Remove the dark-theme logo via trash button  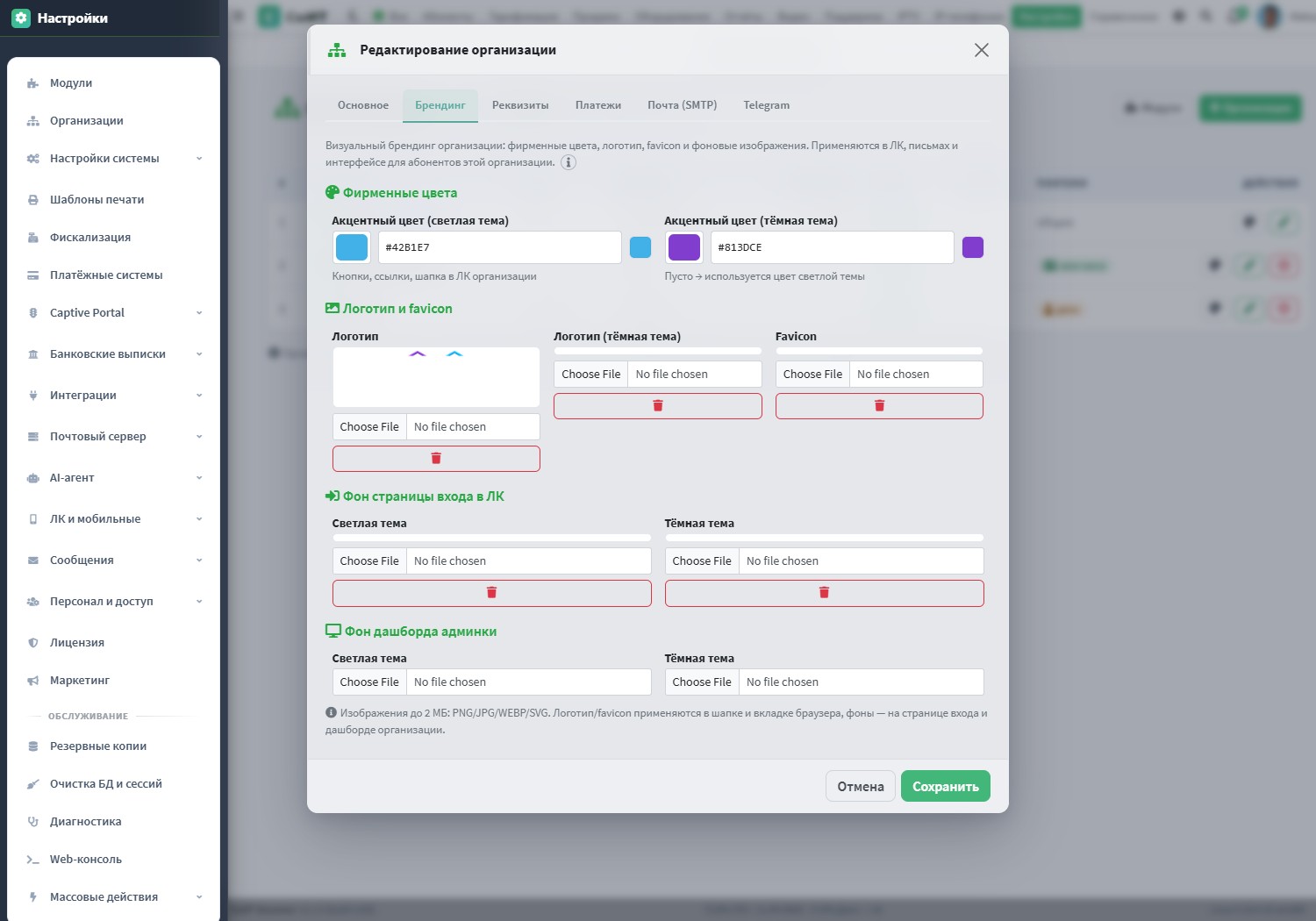pyautogui.click(x=658, y=406)
